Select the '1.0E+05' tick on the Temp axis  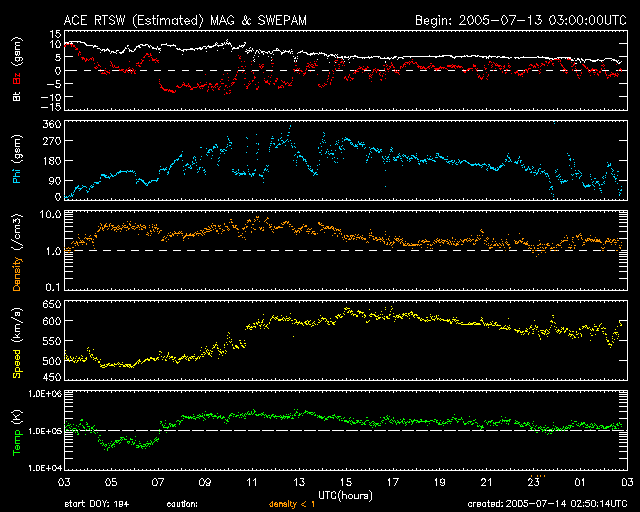pyautogui.click(x=45, y=431)
